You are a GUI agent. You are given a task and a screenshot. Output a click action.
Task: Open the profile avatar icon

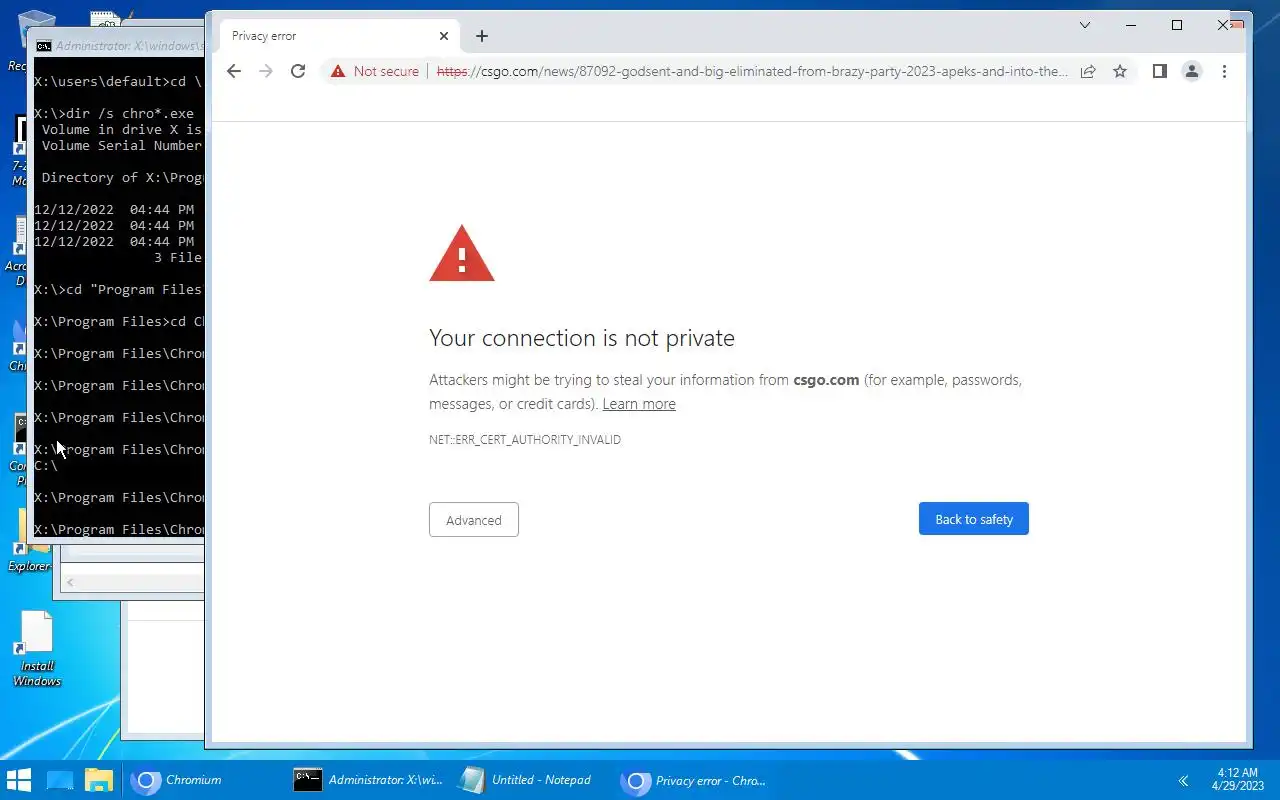[1192, 71]
